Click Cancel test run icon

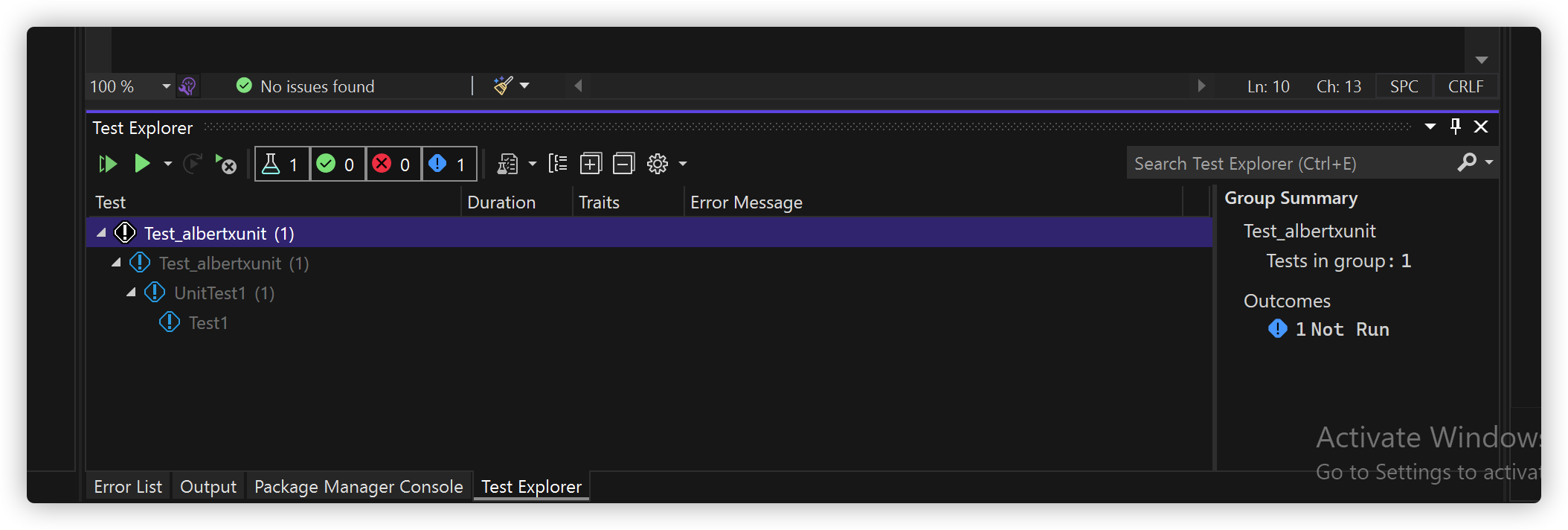[225, 164]
